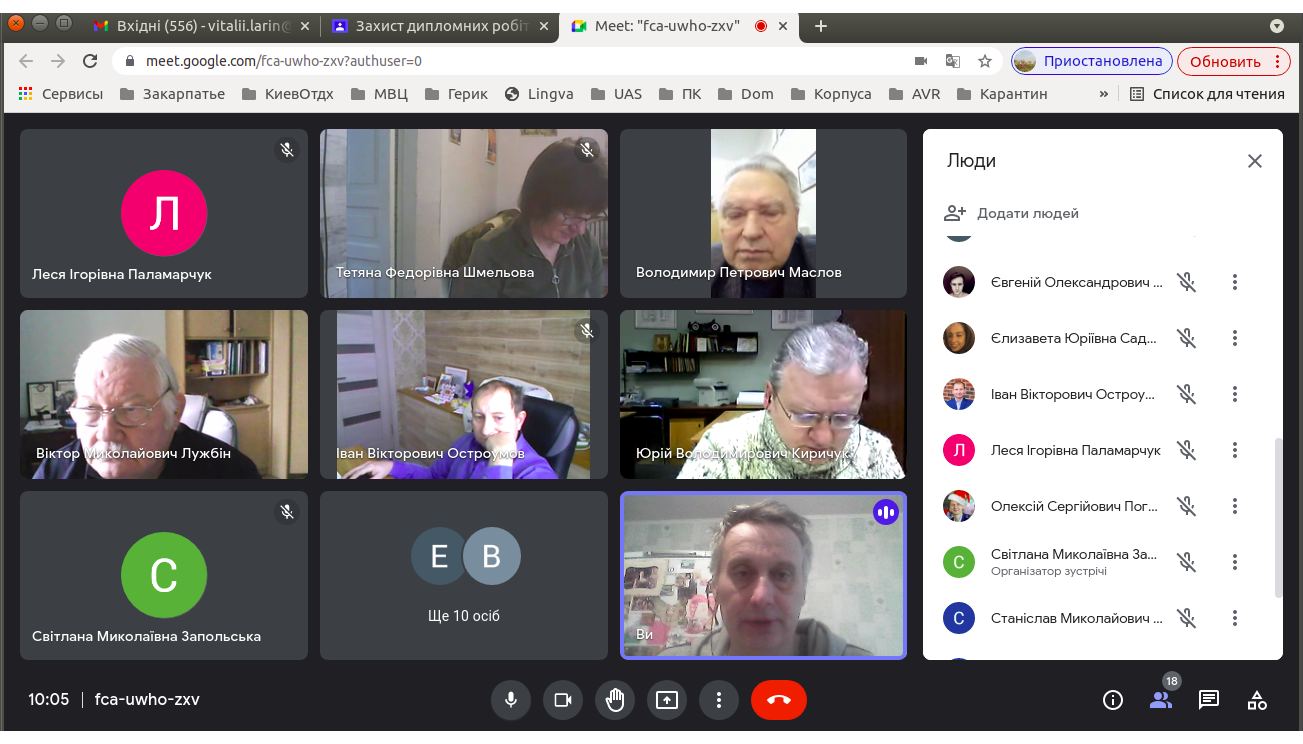This screenshot has height=744, width=1303.
Task: Toggle the camera button in call controls
Action: point(563,700)
